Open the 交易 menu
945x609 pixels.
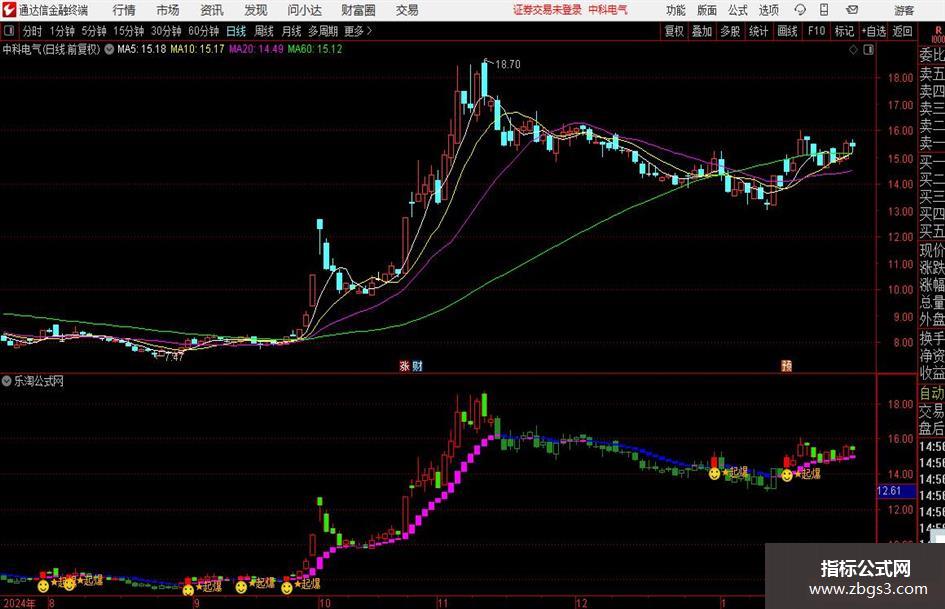click(407, 10)
